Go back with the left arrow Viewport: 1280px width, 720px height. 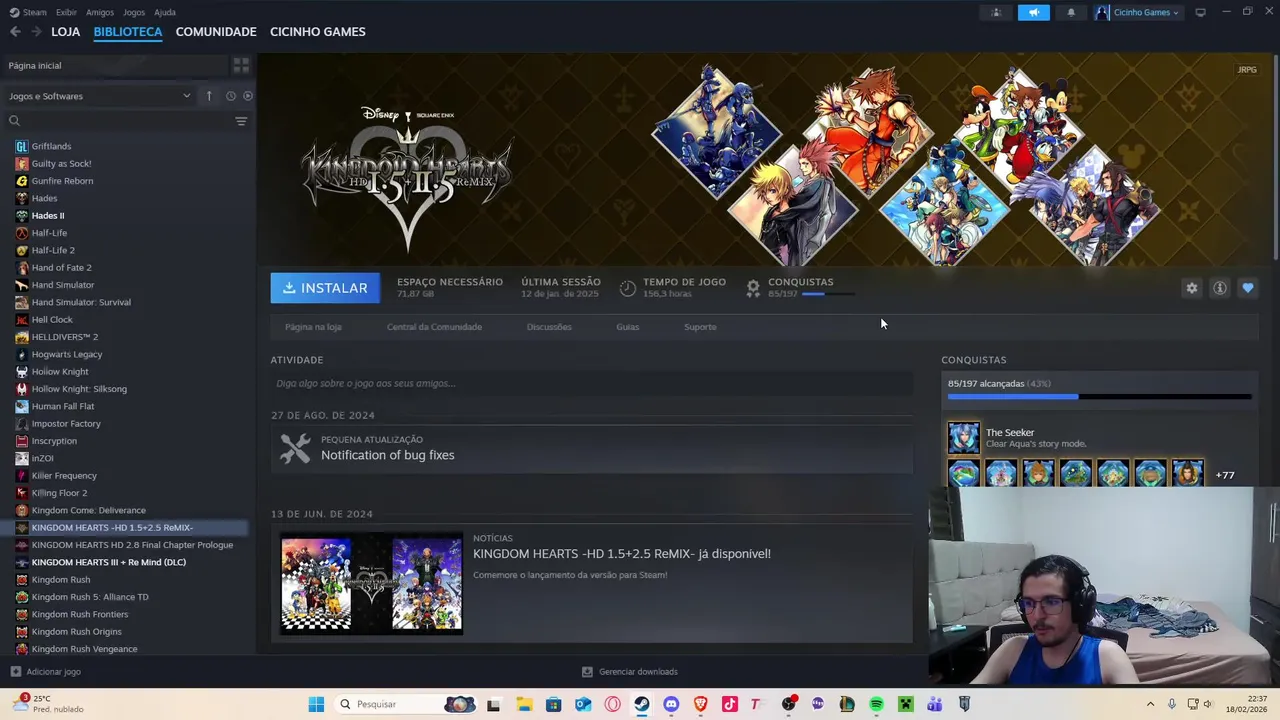15,32
